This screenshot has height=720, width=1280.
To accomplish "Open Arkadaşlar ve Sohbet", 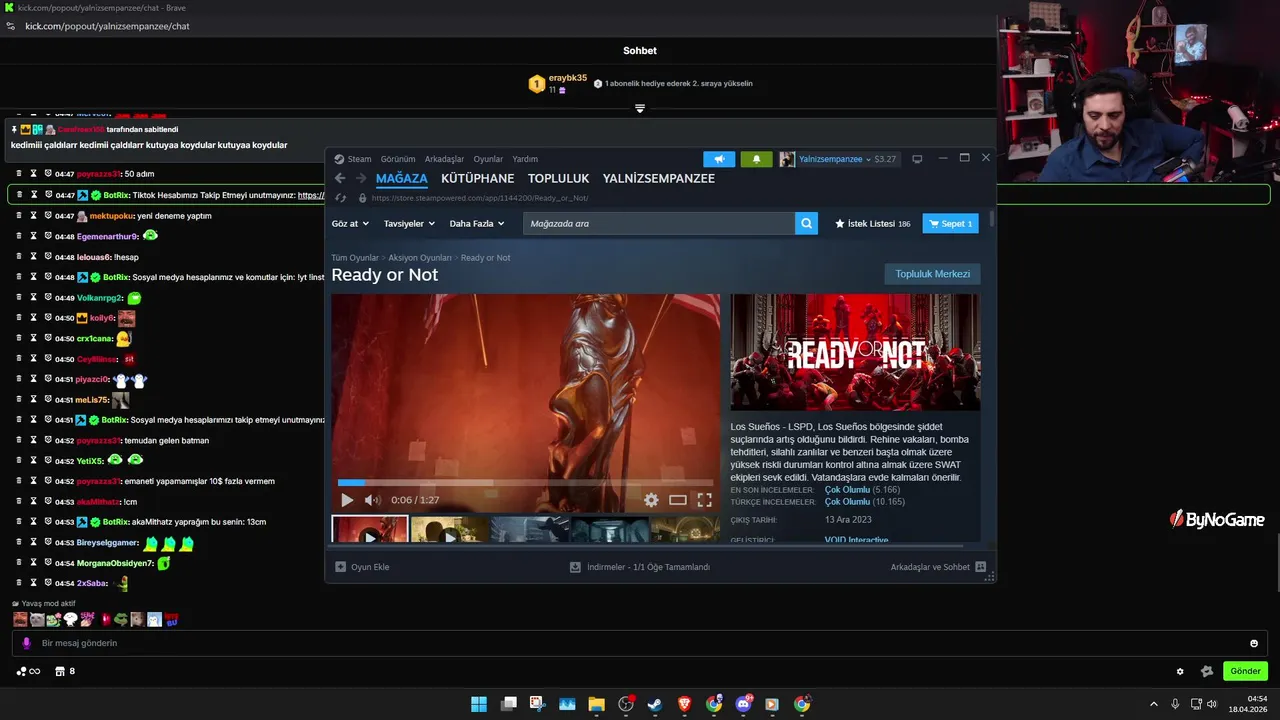I will click(938, 567).
